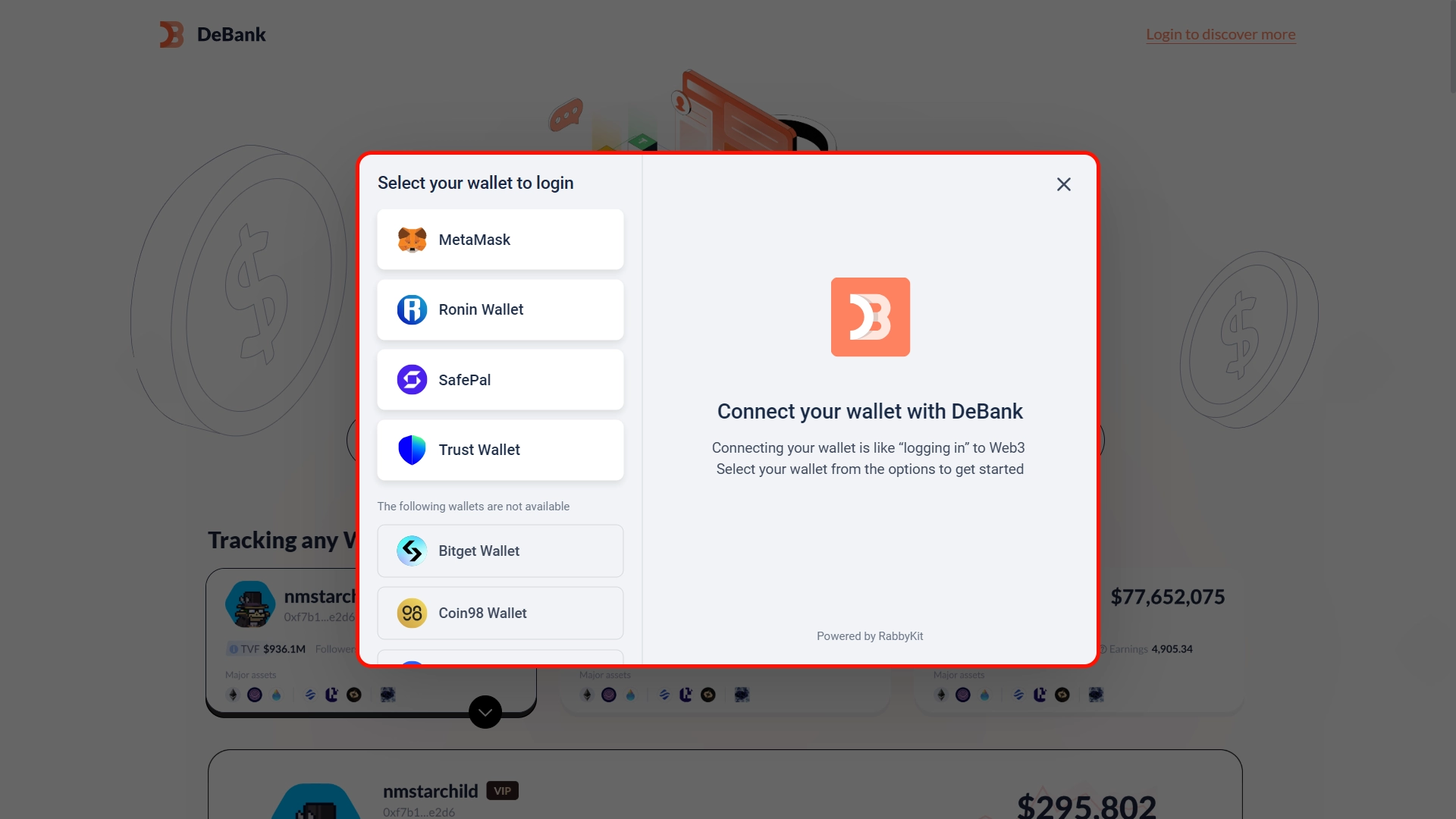Select Ronin Wallet to login
Viewport: 1456px width, 819px height.
click(x=500, y=309)
